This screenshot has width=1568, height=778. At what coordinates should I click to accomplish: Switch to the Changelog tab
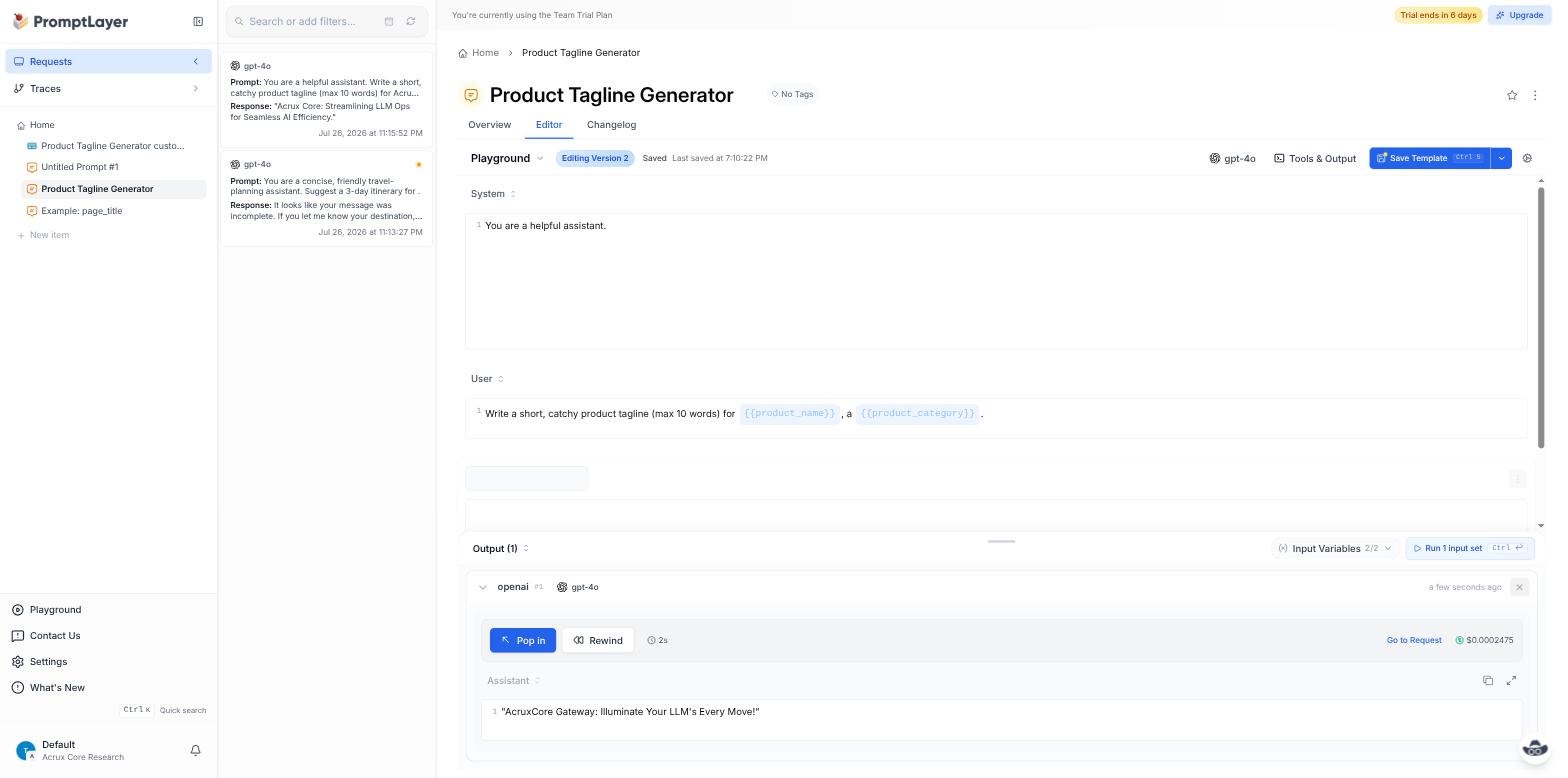point(611,125)
